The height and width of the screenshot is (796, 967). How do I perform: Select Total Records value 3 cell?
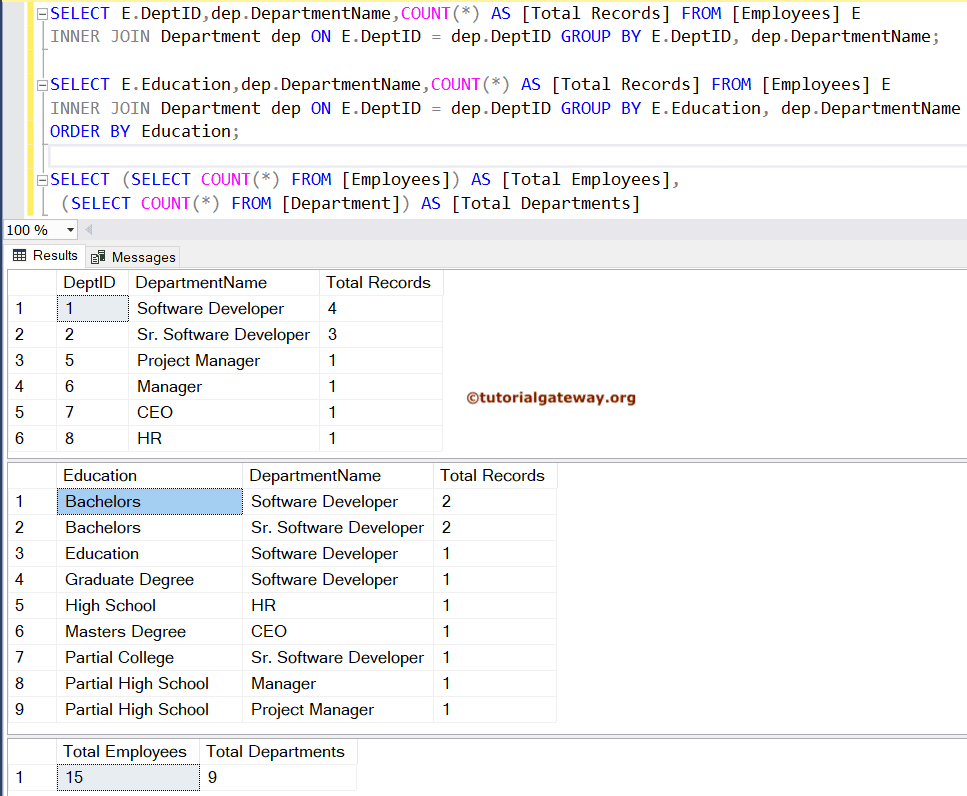pos(381,334)
